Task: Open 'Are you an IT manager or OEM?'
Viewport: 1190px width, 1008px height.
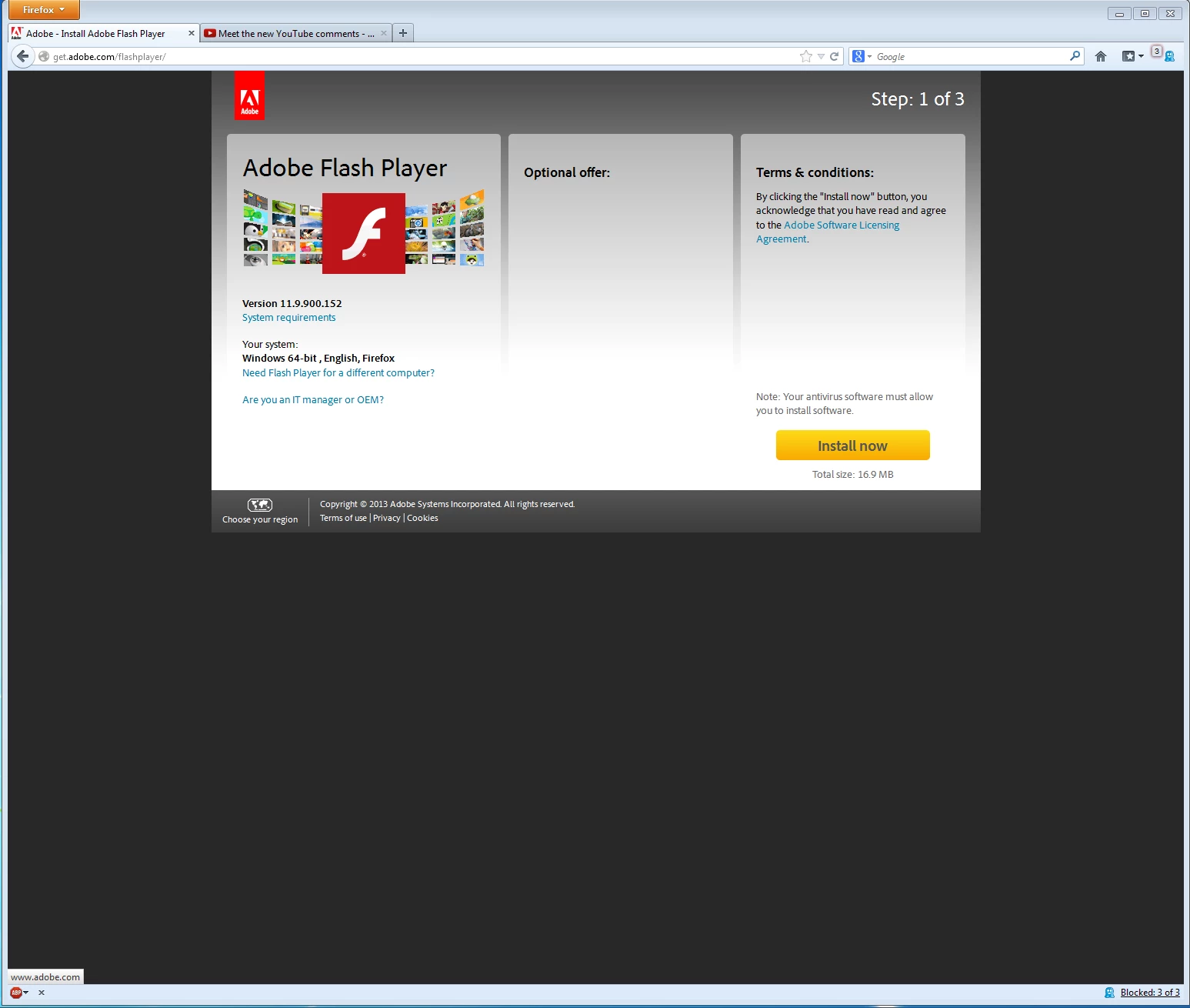Action: [x=312, y=400]
